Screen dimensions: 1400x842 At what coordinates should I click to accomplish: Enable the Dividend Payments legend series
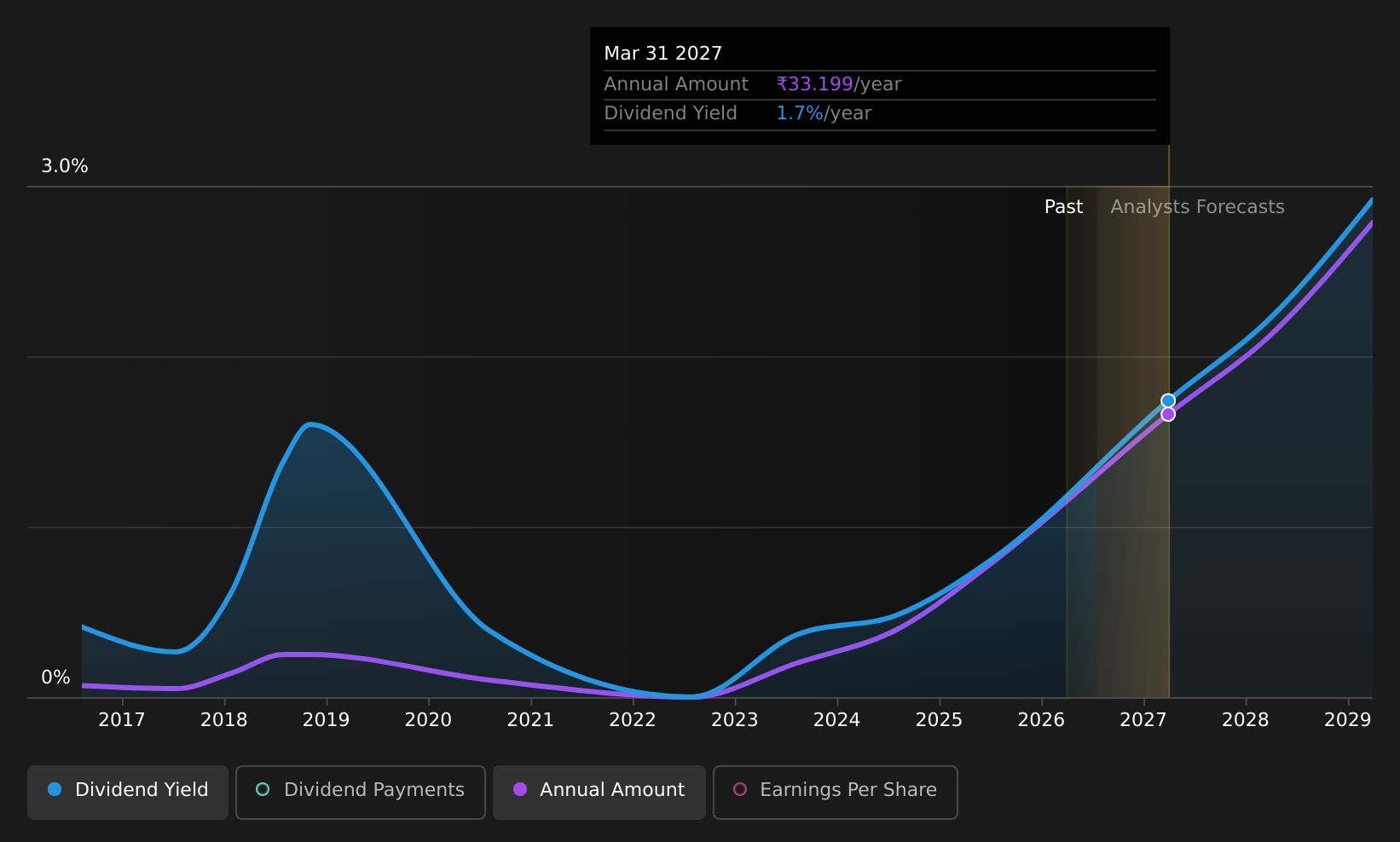point(361,793)
